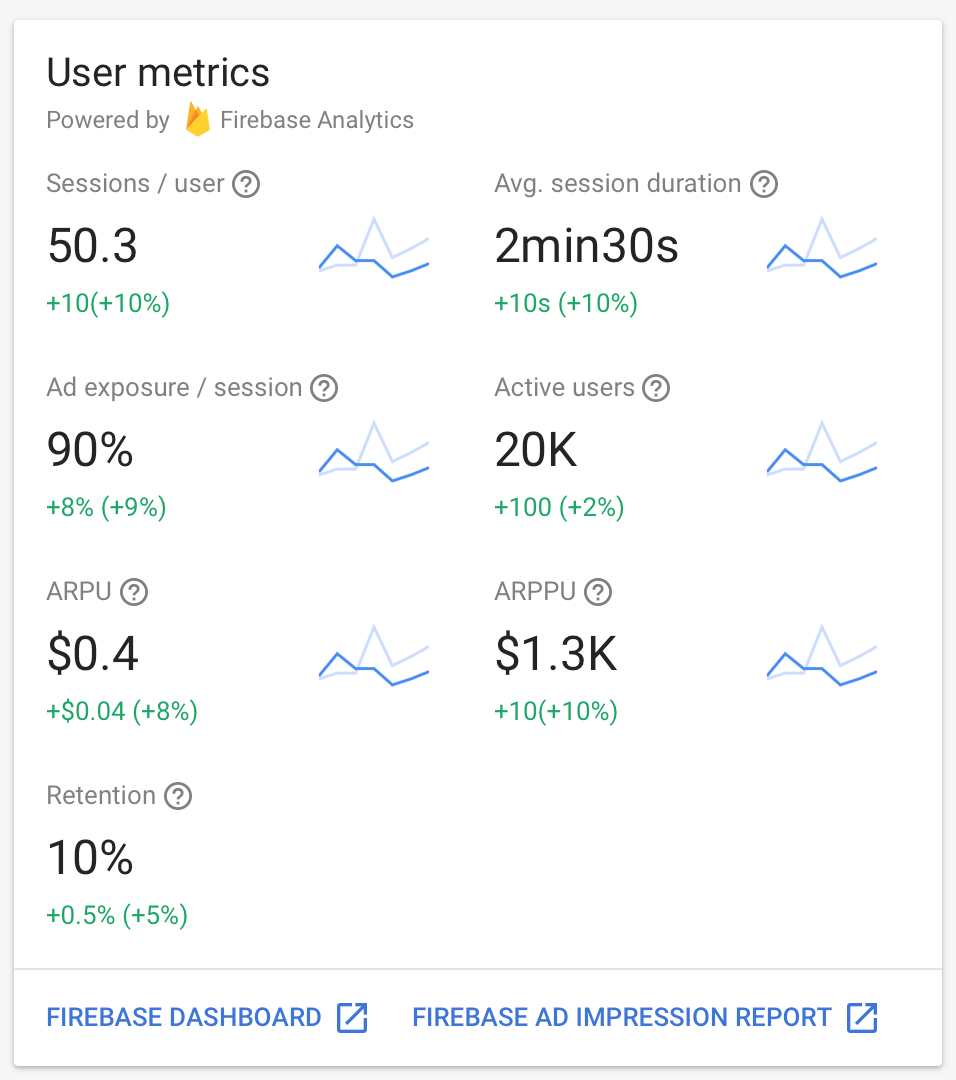The width and height of the screenshot is (956, 1080).
Task: Click the ARPPU trend sparkline
Action: coord(822,655)
